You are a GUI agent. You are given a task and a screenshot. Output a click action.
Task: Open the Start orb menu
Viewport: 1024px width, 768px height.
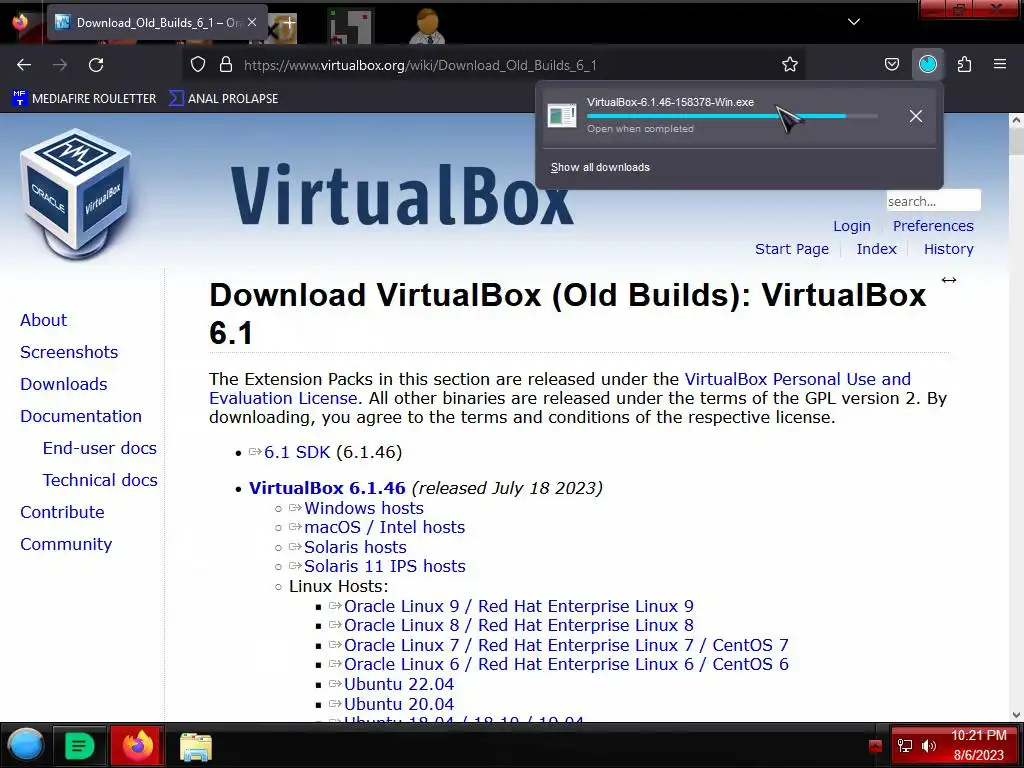click(x=25, y=745)
